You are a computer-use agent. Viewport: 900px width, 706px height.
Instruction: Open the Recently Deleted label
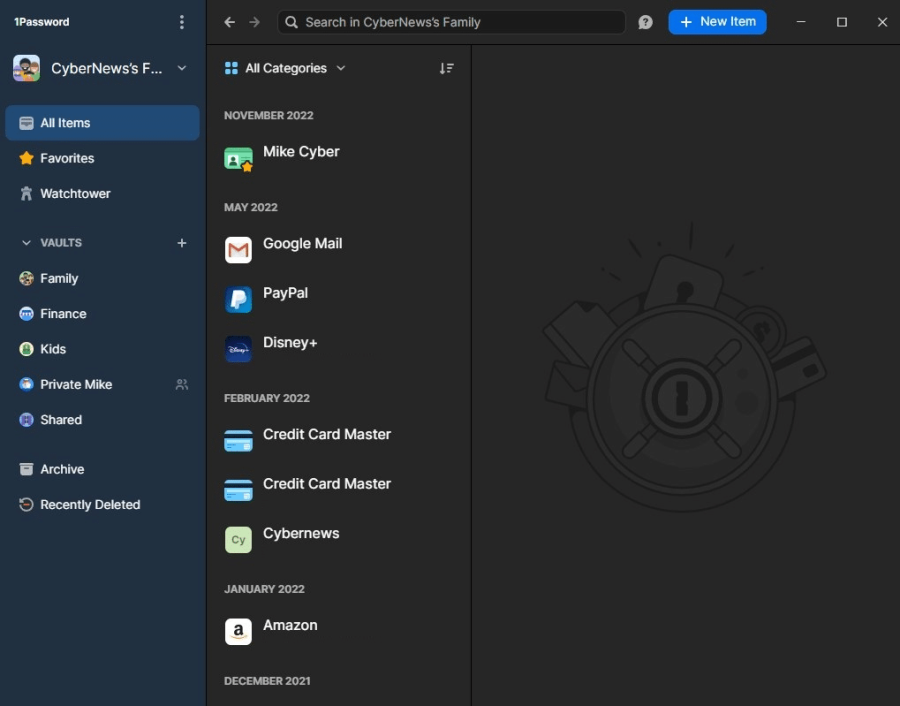(x=90, y=505)
